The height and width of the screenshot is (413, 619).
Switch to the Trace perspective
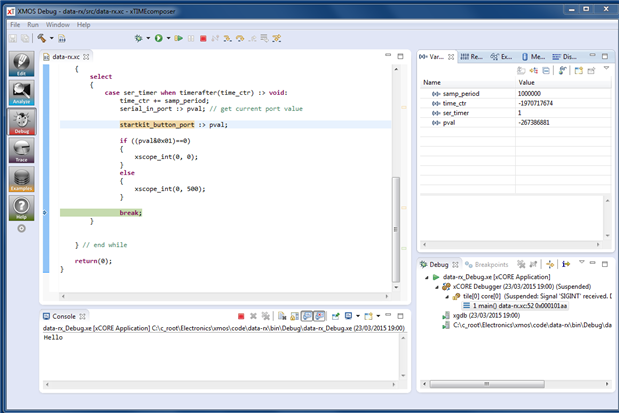point(21,151)
